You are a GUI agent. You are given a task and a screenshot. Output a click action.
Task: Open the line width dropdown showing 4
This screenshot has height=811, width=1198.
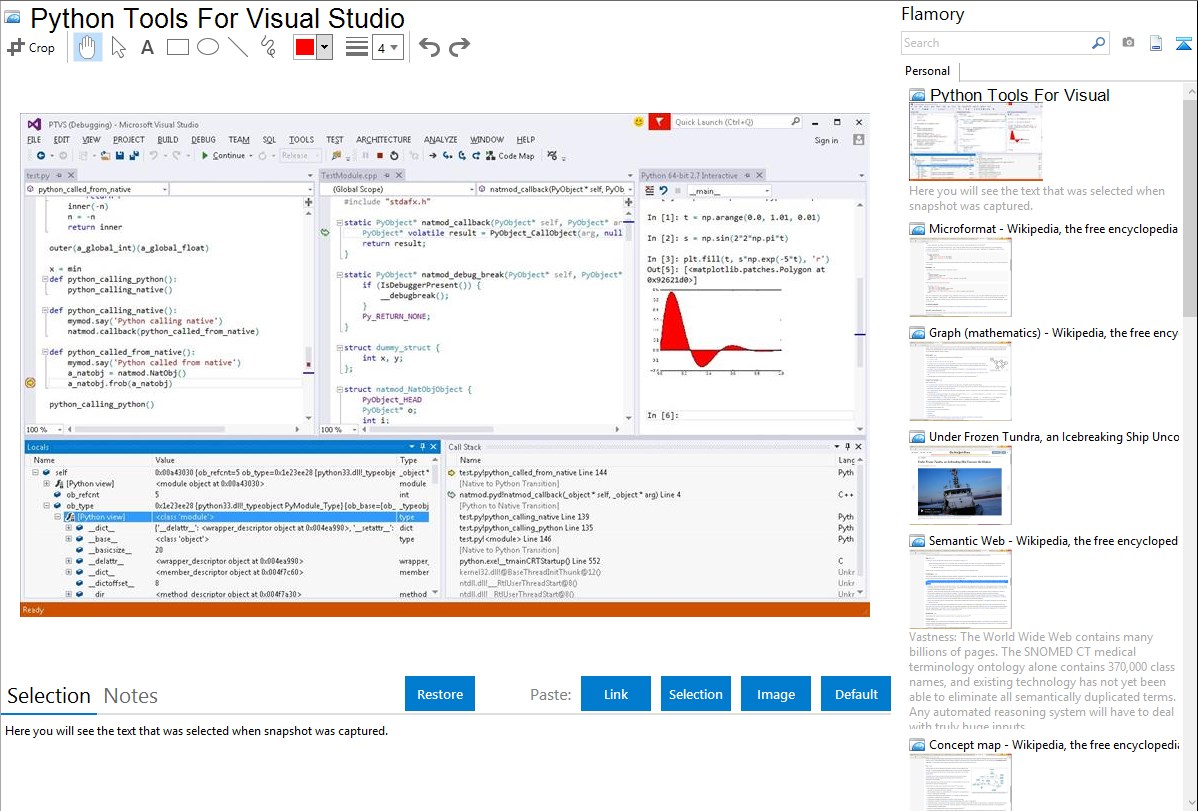pyautogui.click(x=387, y=48)
